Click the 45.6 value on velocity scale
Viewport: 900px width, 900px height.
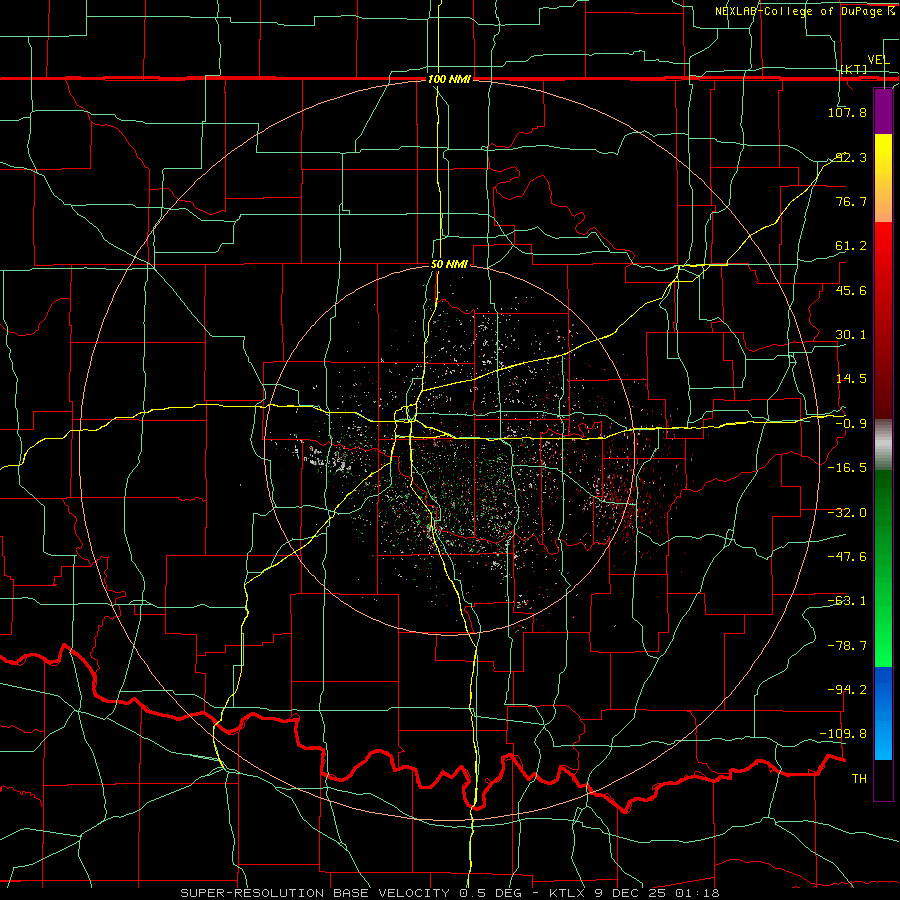pyautogui.click(x=851, y=290)
